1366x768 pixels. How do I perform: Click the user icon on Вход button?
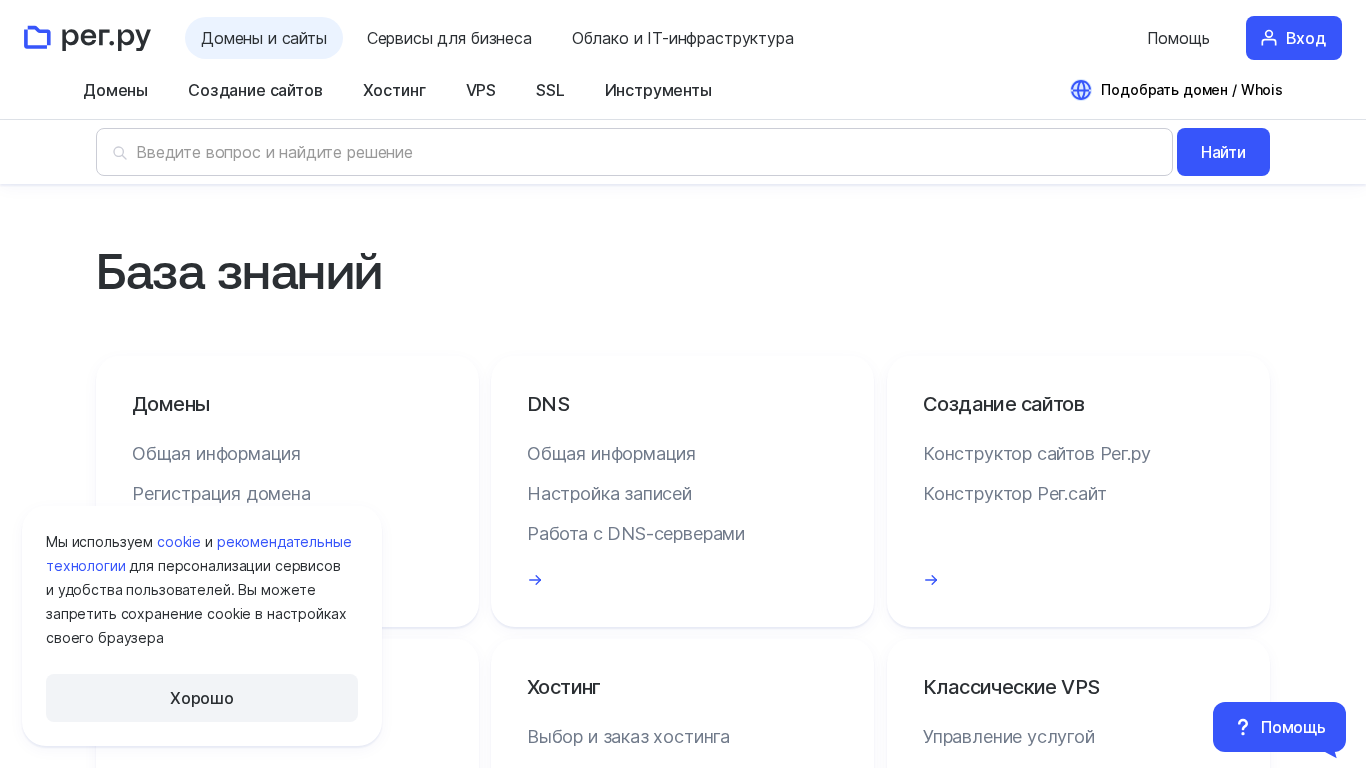pyautogui.click(x=1269, y=38)
